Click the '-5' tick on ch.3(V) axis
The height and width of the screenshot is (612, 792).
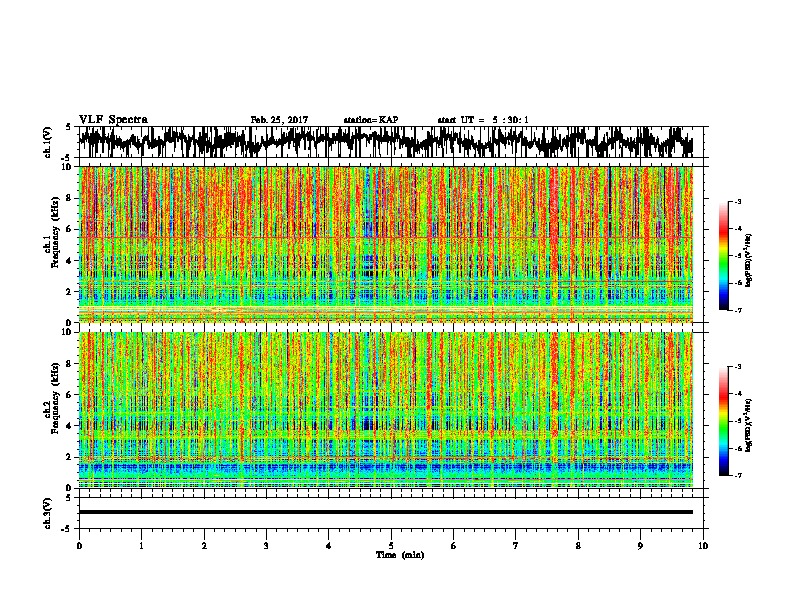click(67, 529)
